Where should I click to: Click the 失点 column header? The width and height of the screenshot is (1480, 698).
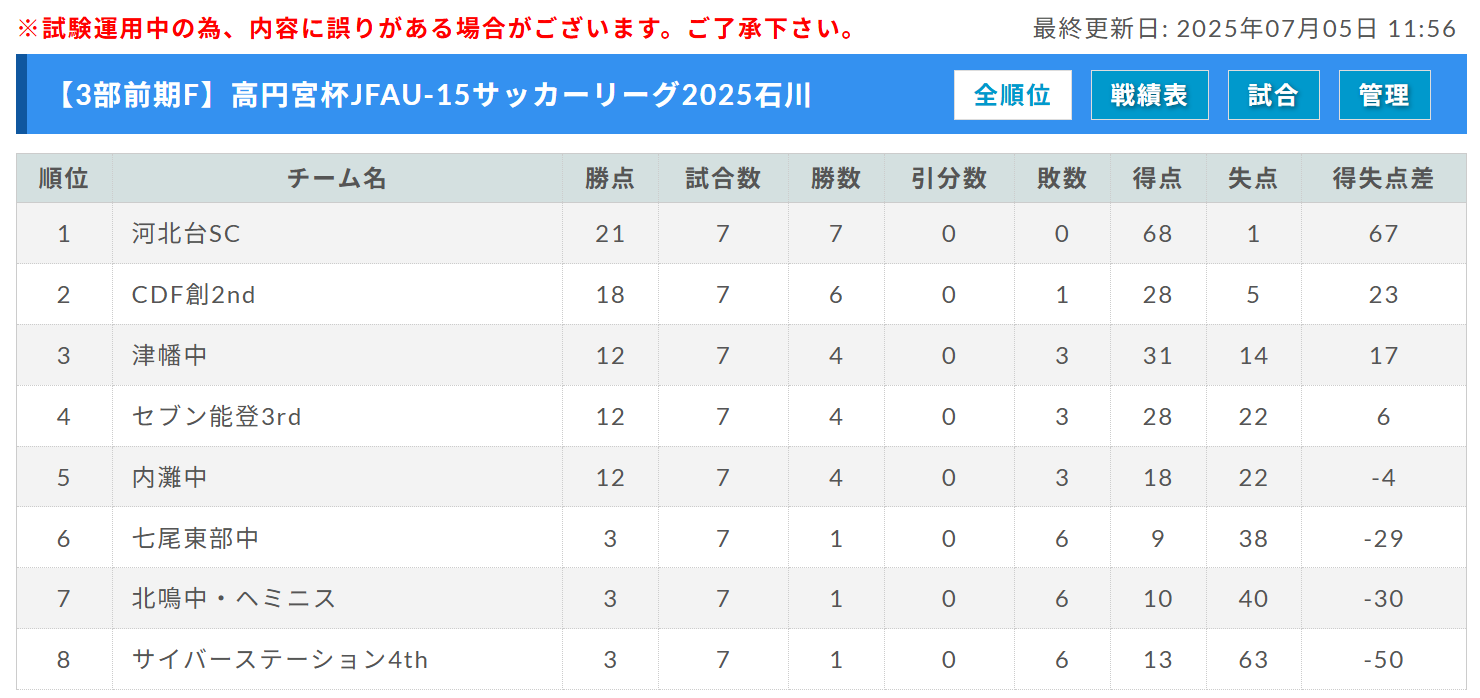tap(1253, 178)
